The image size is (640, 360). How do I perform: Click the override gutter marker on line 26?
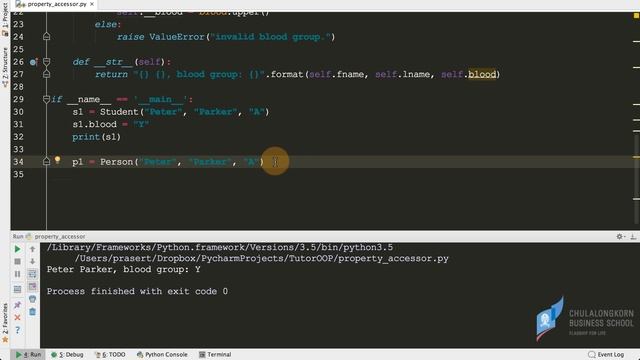[33, 62]
